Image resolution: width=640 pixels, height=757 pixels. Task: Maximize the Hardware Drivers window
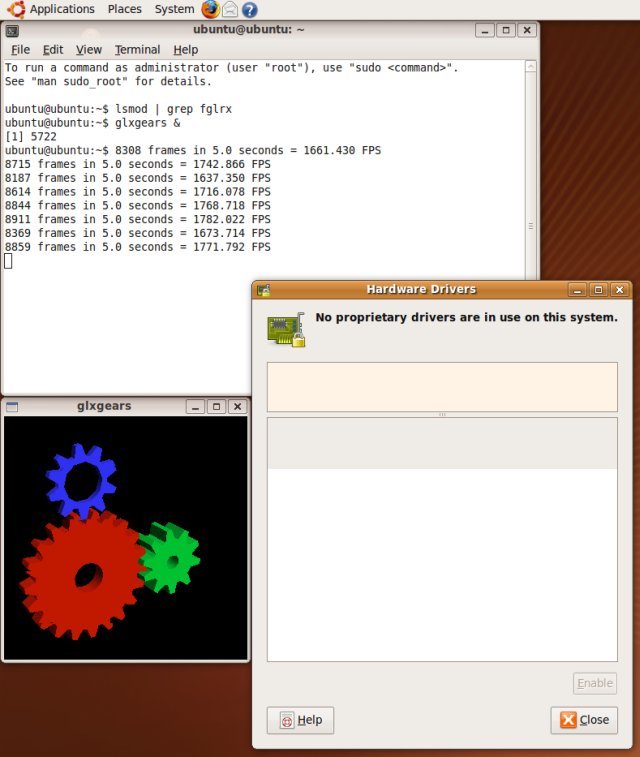coord(598,290)
